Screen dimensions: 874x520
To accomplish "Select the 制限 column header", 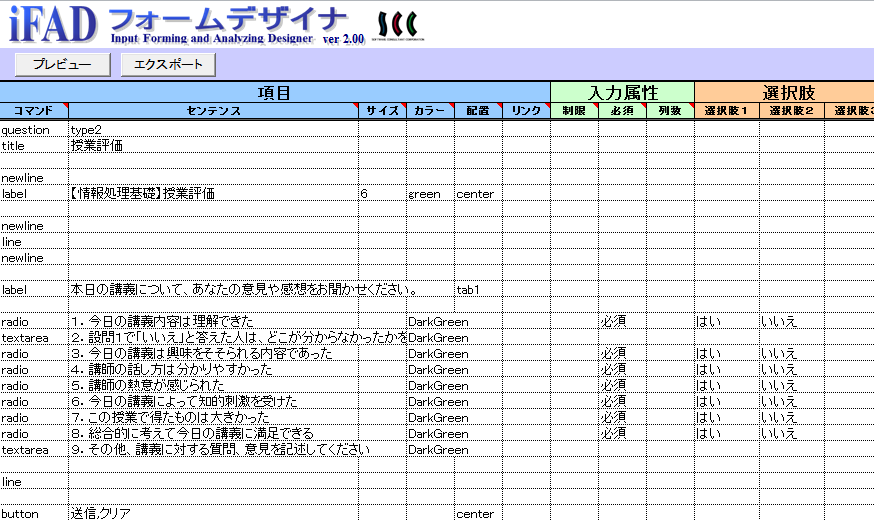I will pyautogui.click(x=574, y=111).
